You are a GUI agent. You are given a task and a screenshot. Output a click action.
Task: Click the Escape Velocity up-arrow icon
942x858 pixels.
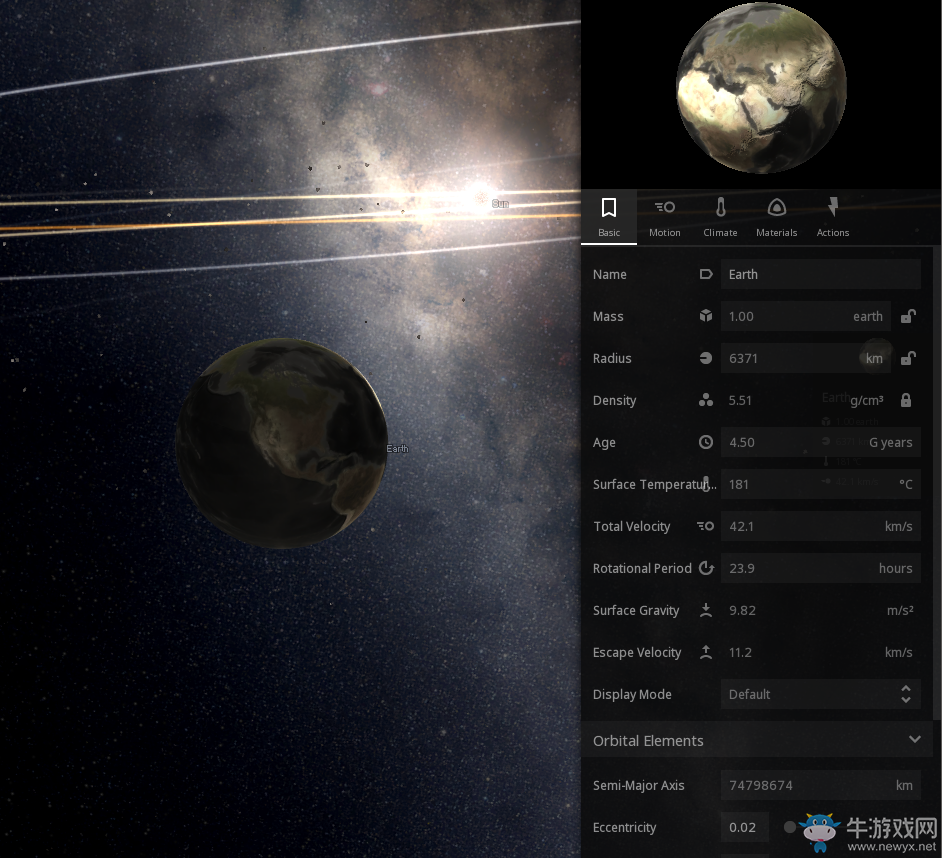tap(706, 652)
